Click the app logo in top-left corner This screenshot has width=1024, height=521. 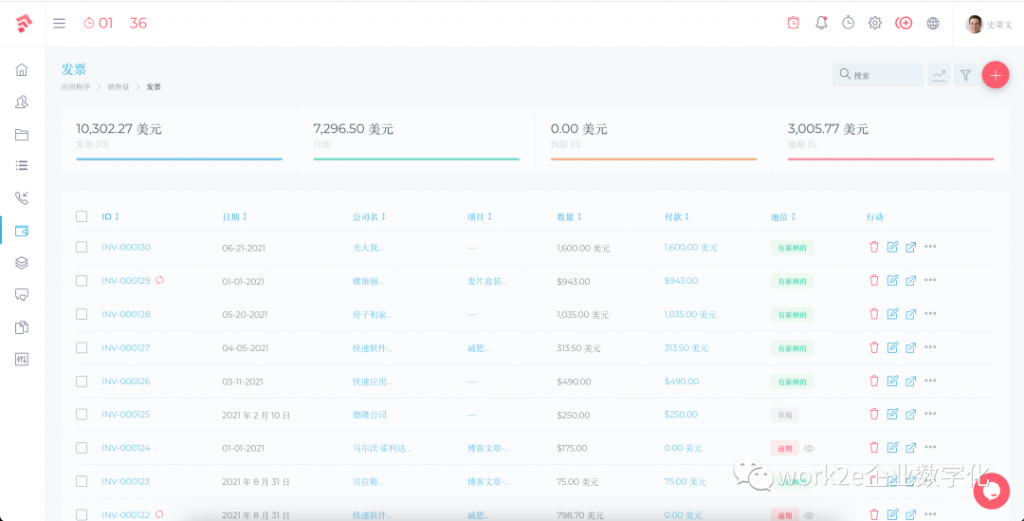pyautogui.click(x=23, y=24)
